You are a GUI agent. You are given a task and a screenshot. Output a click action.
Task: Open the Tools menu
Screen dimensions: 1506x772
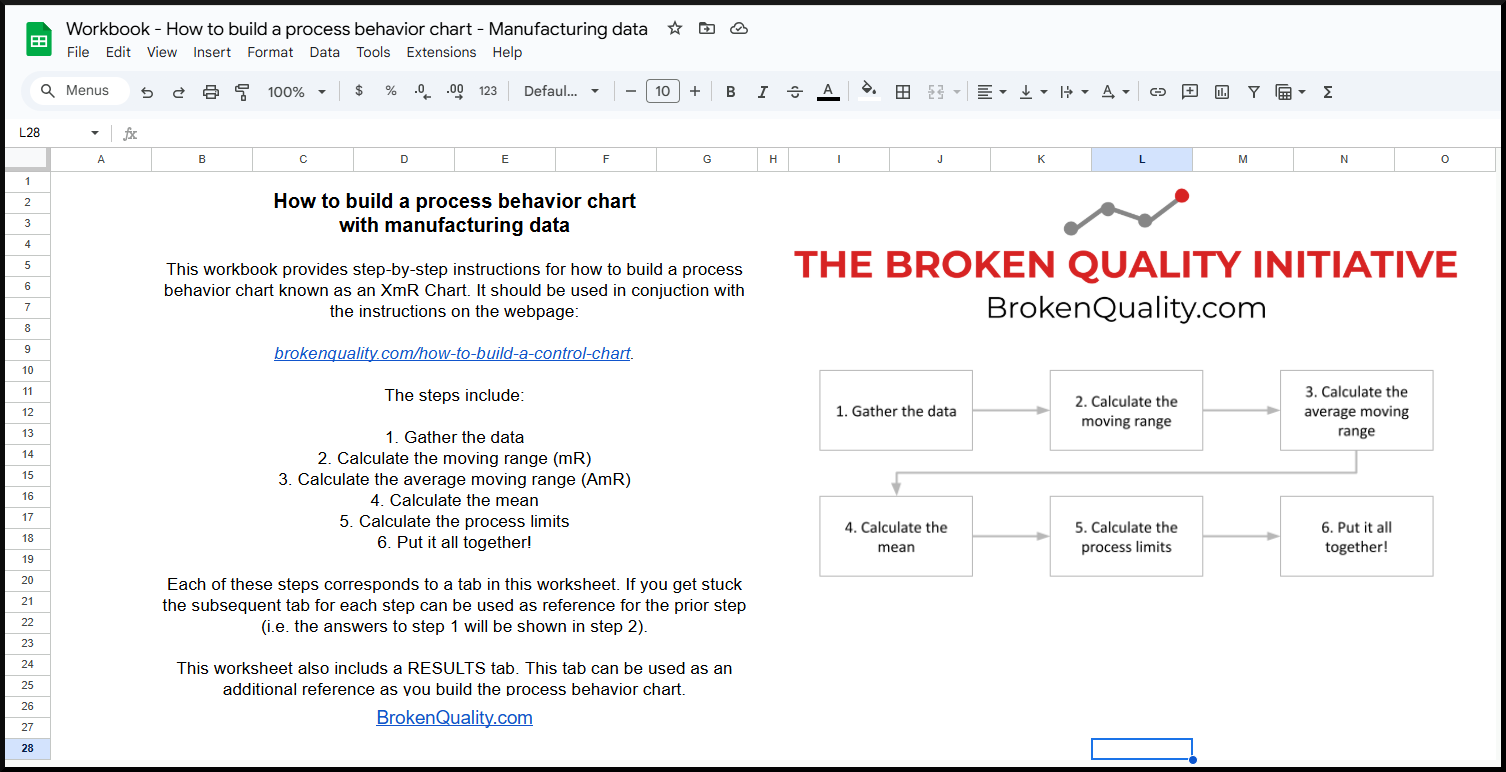(373, 52)
